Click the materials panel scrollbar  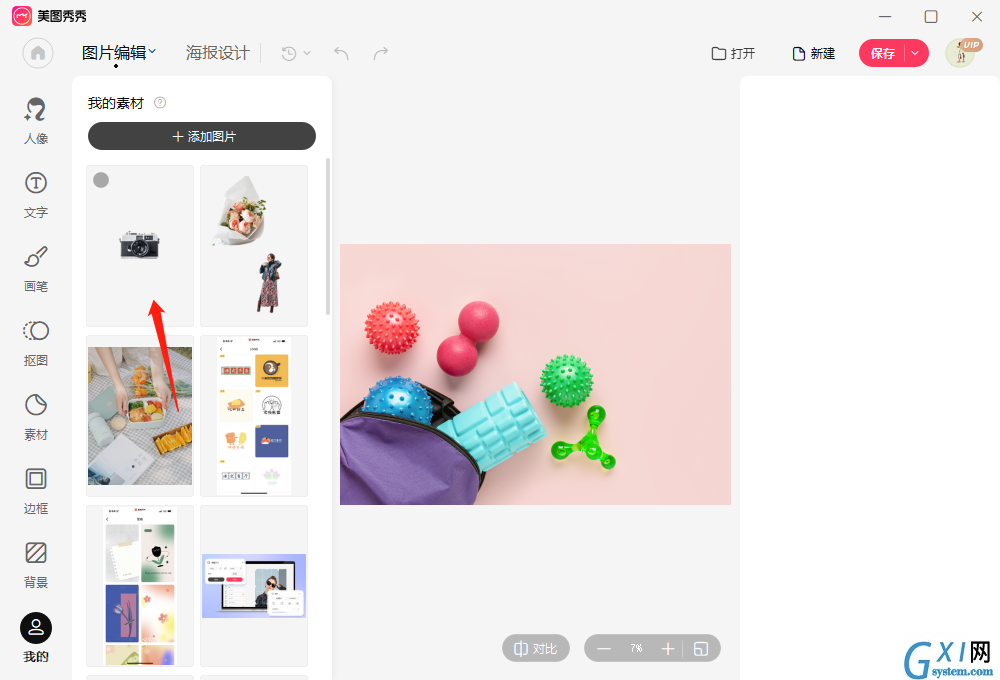click(x=328, y=236)
